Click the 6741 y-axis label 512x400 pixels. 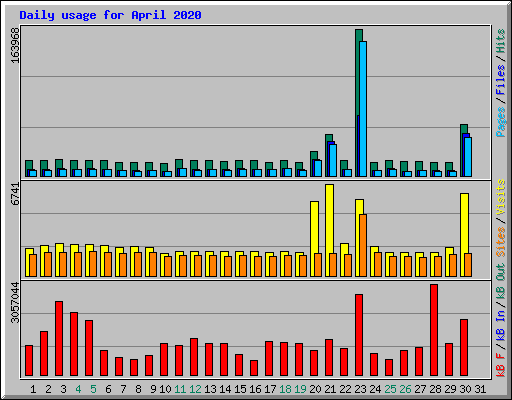coord(15,194)
